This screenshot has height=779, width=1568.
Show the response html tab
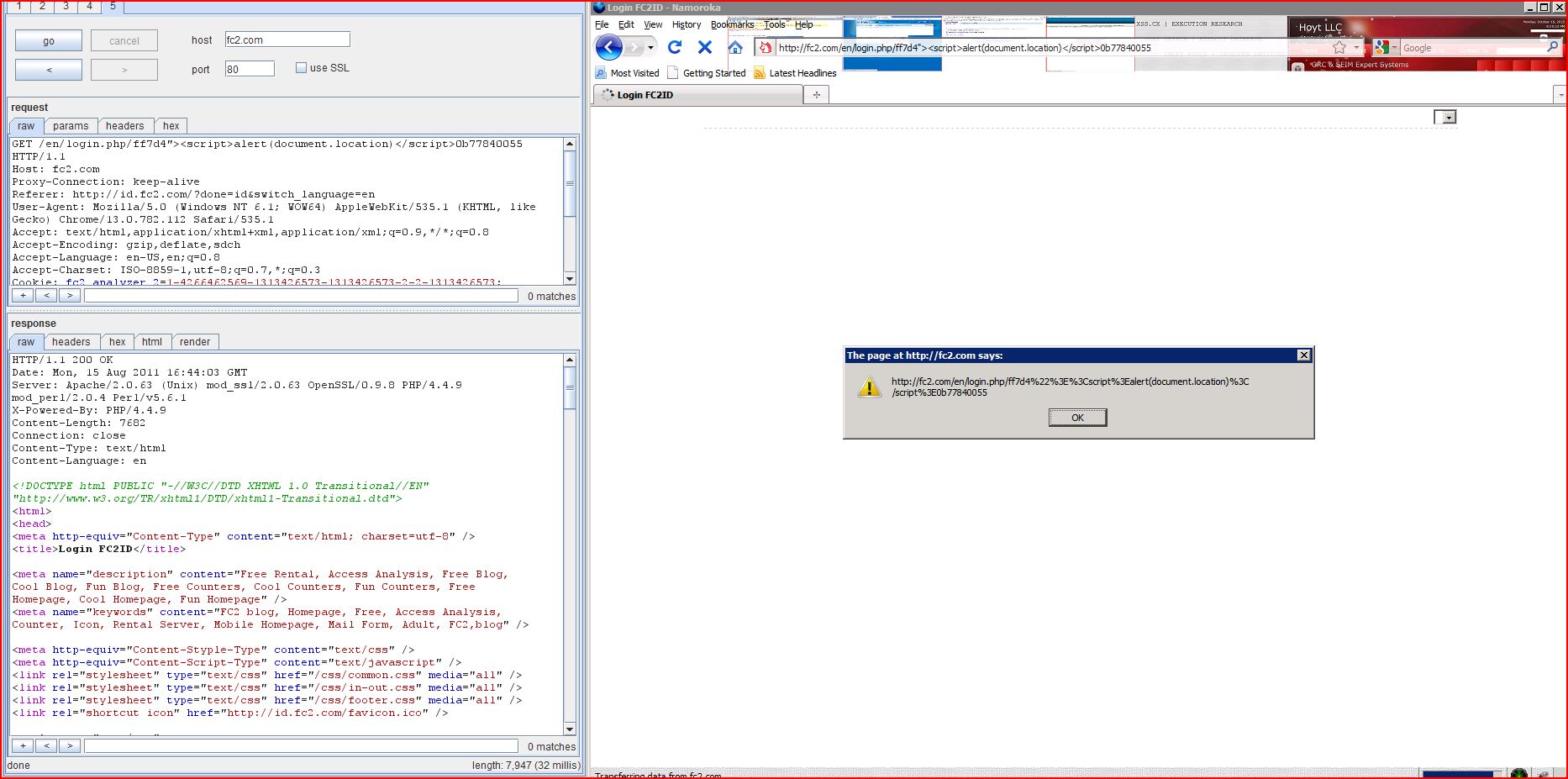152,342
